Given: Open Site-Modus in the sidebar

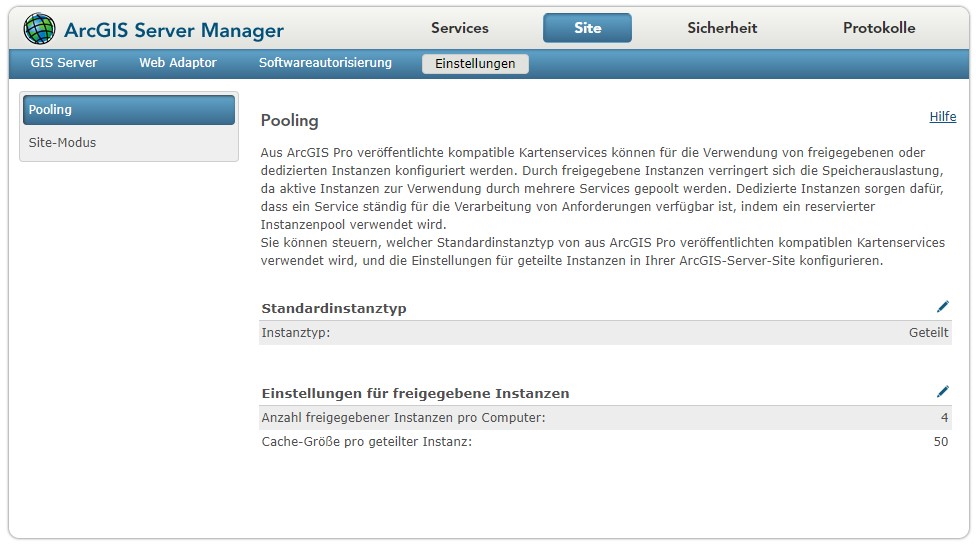Looking at the screenshot, I should coord(62,143).
